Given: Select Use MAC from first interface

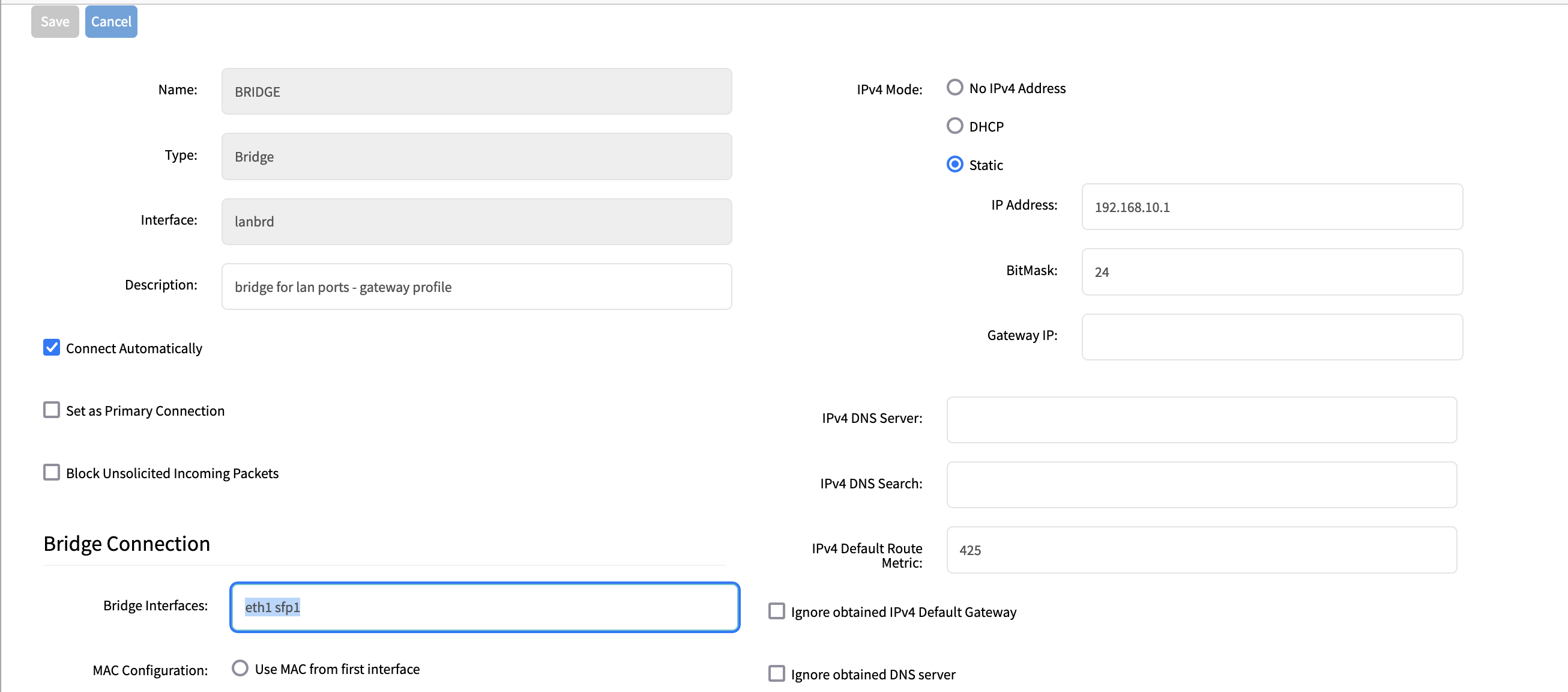Looking at the screenshot, I should click(x=241, y=668).
